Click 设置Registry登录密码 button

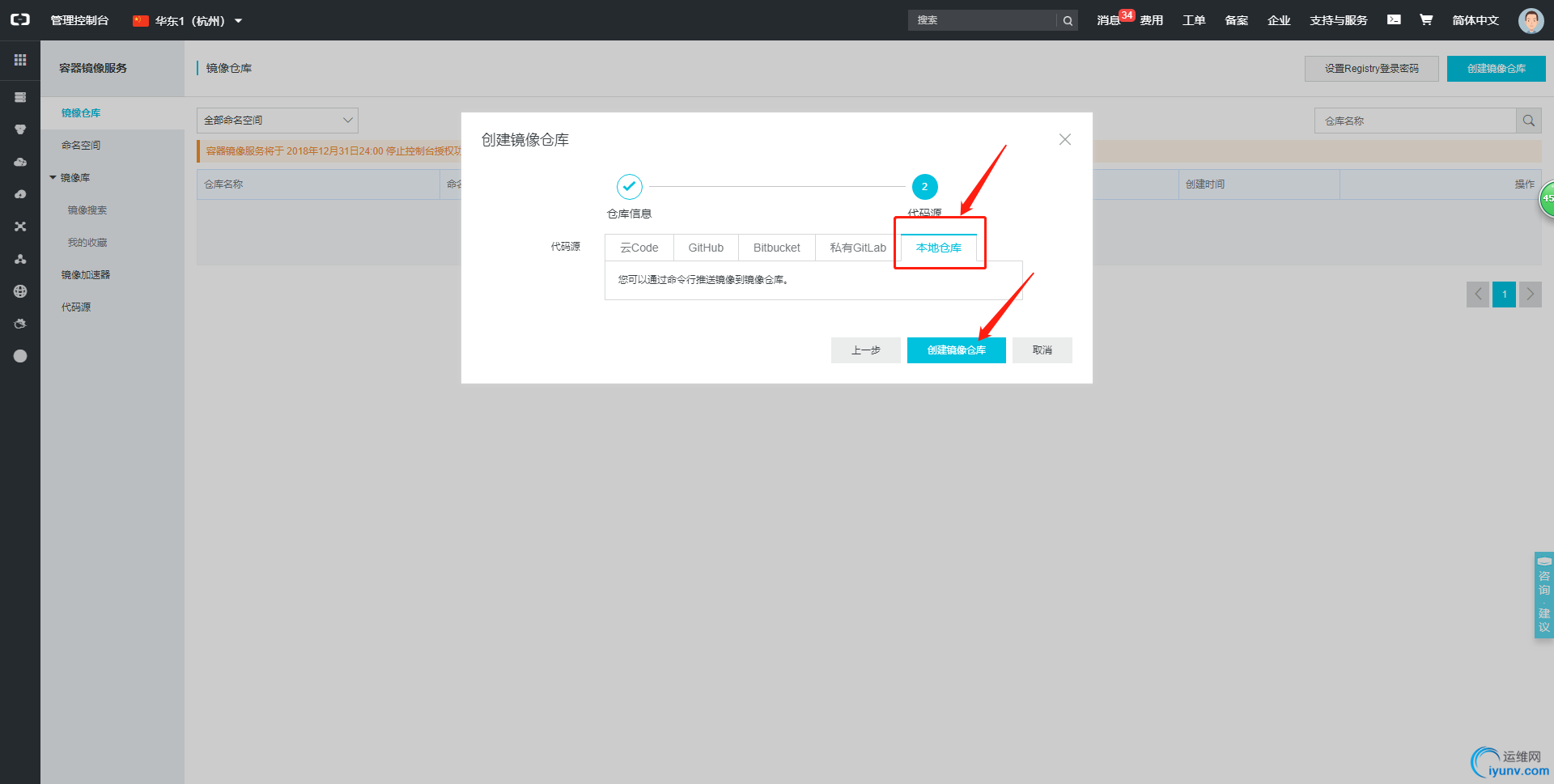(1372, 69)
